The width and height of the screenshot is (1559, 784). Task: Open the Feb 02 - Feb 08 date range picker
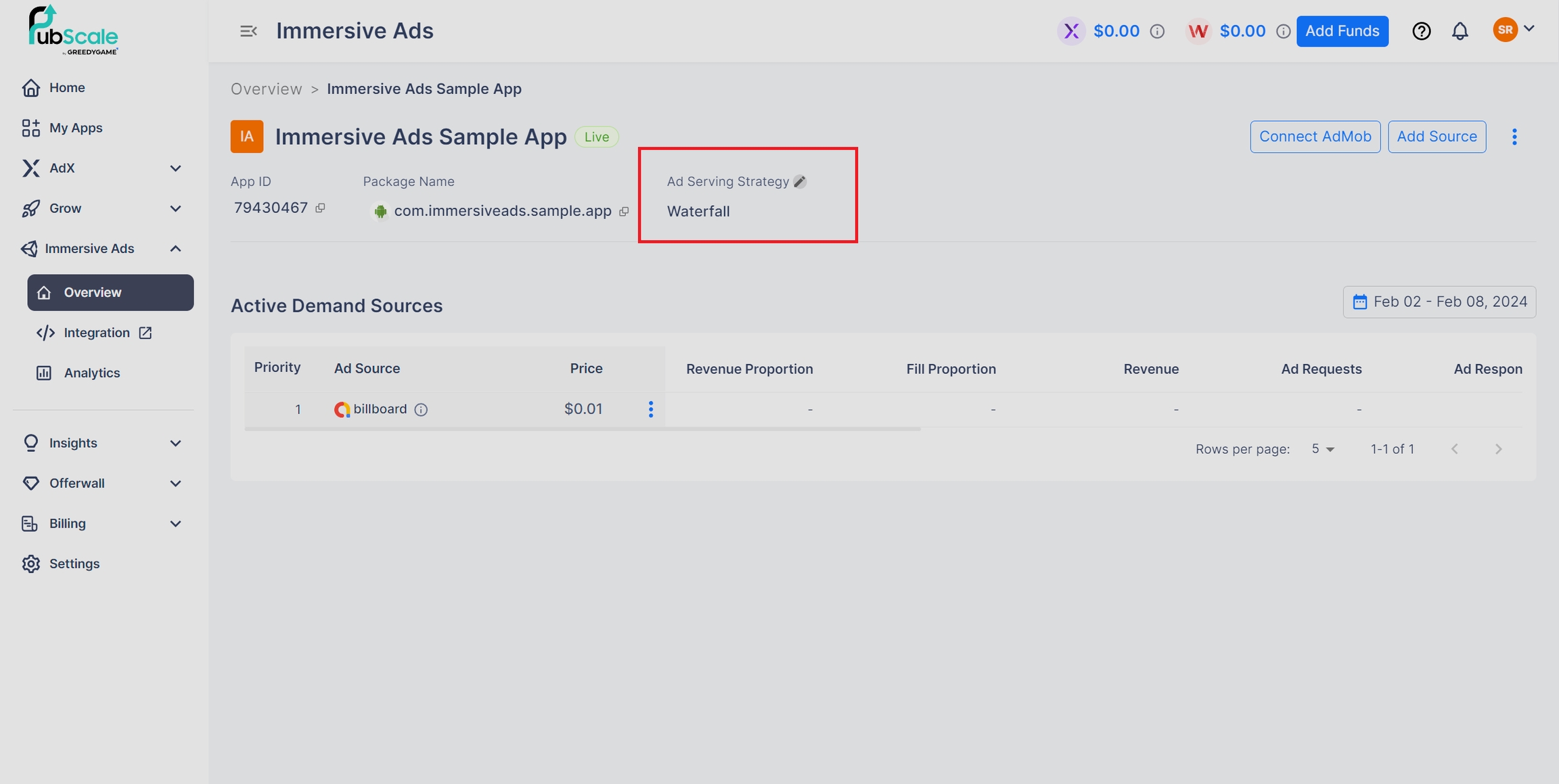tap(1439, 302)
